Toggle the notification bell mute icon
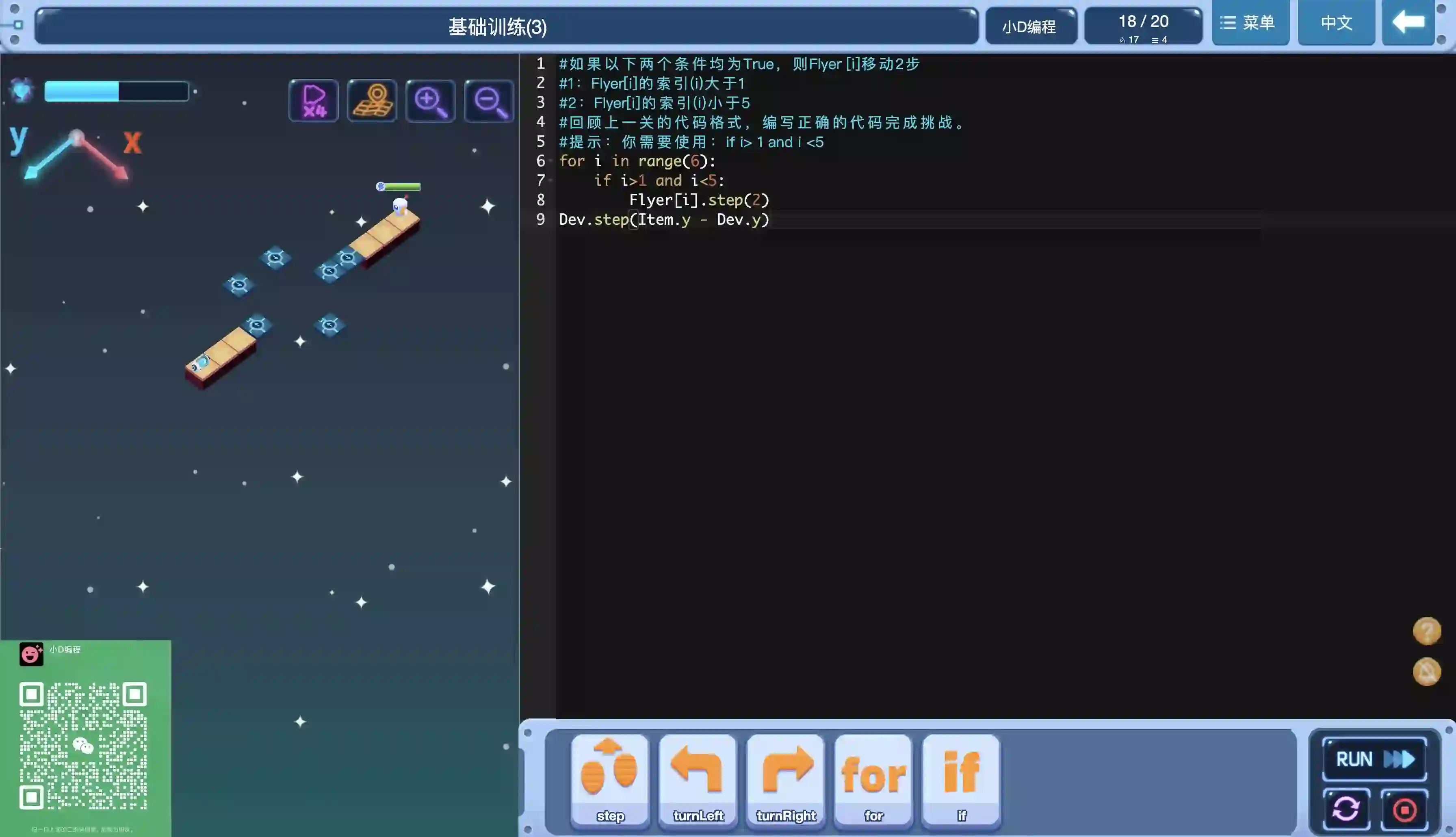The width and height of the screenshot is (1456, 837). click(1427, 672)
